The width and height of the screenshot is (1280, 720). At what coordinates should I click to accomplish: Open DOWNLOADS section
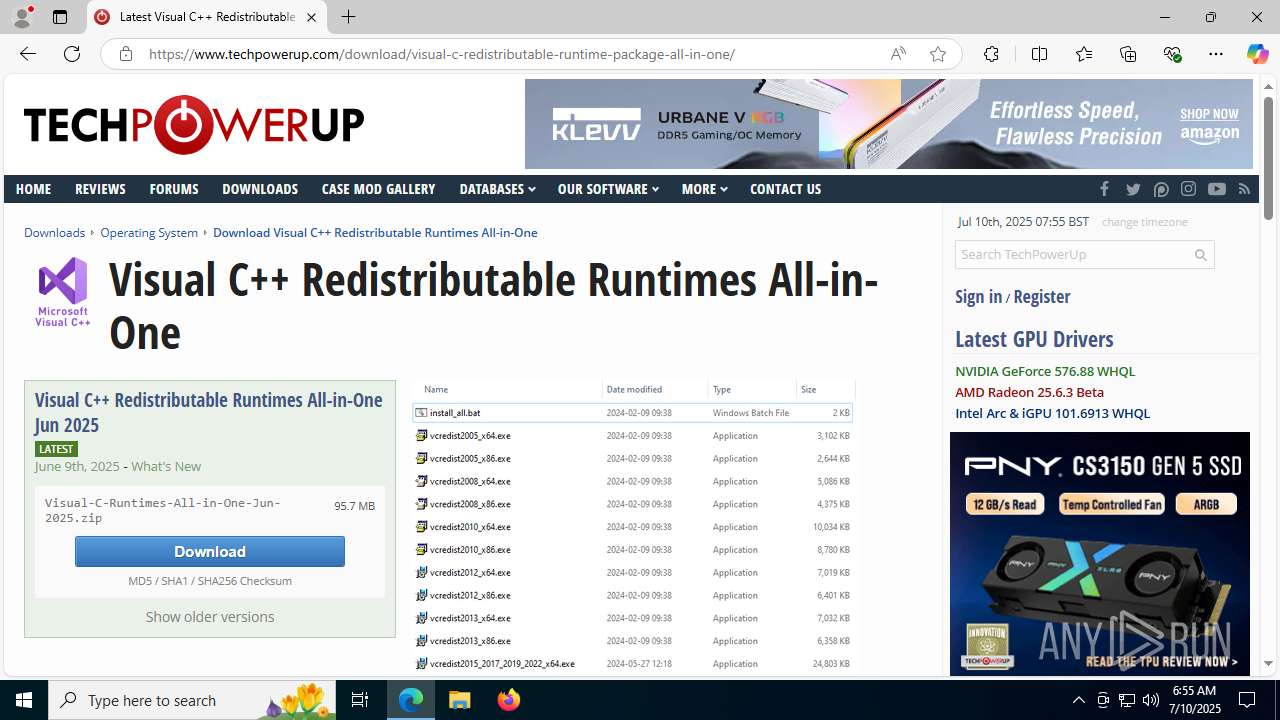[x=260, y=189]
